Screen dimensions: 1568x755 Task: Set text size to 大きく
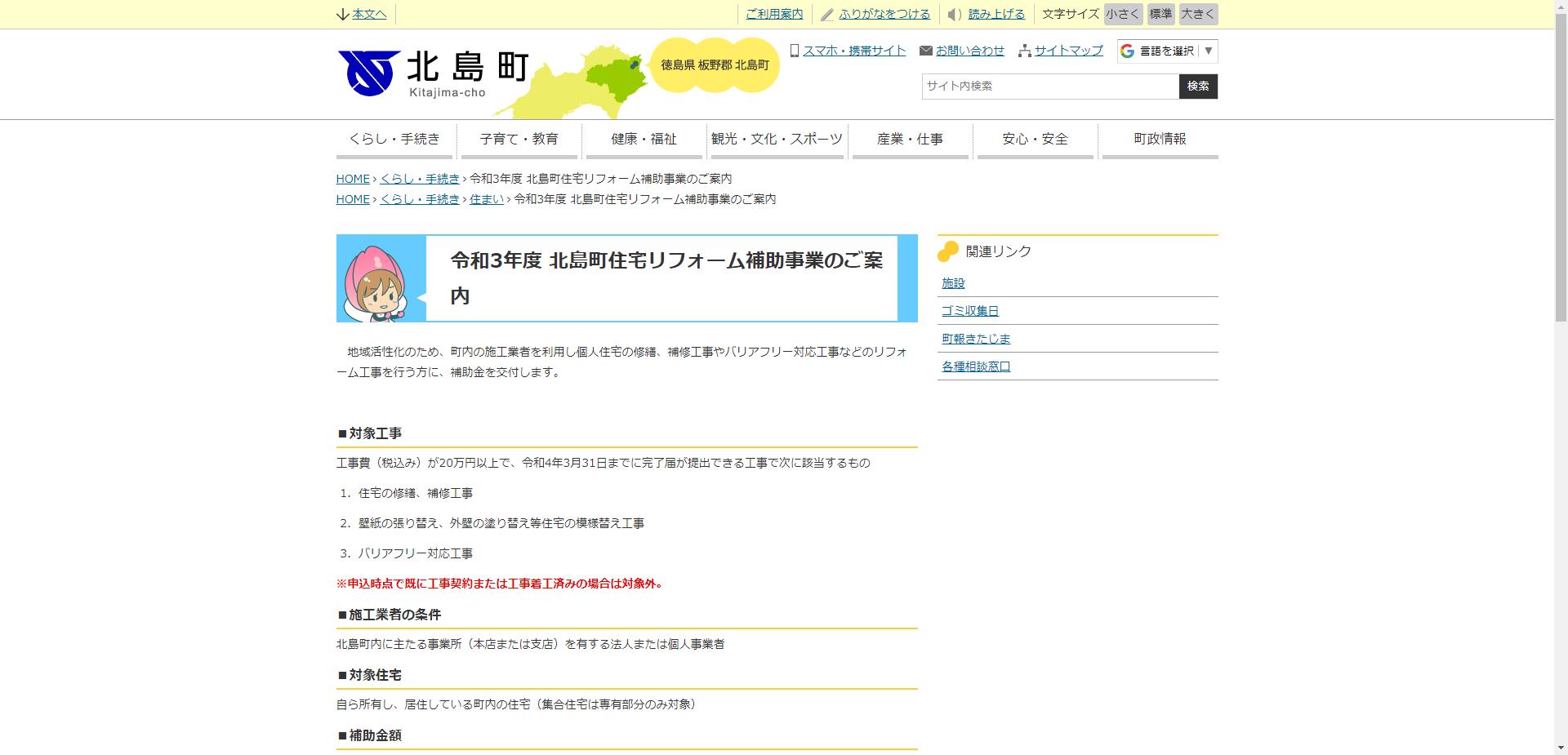[1197, 14]
